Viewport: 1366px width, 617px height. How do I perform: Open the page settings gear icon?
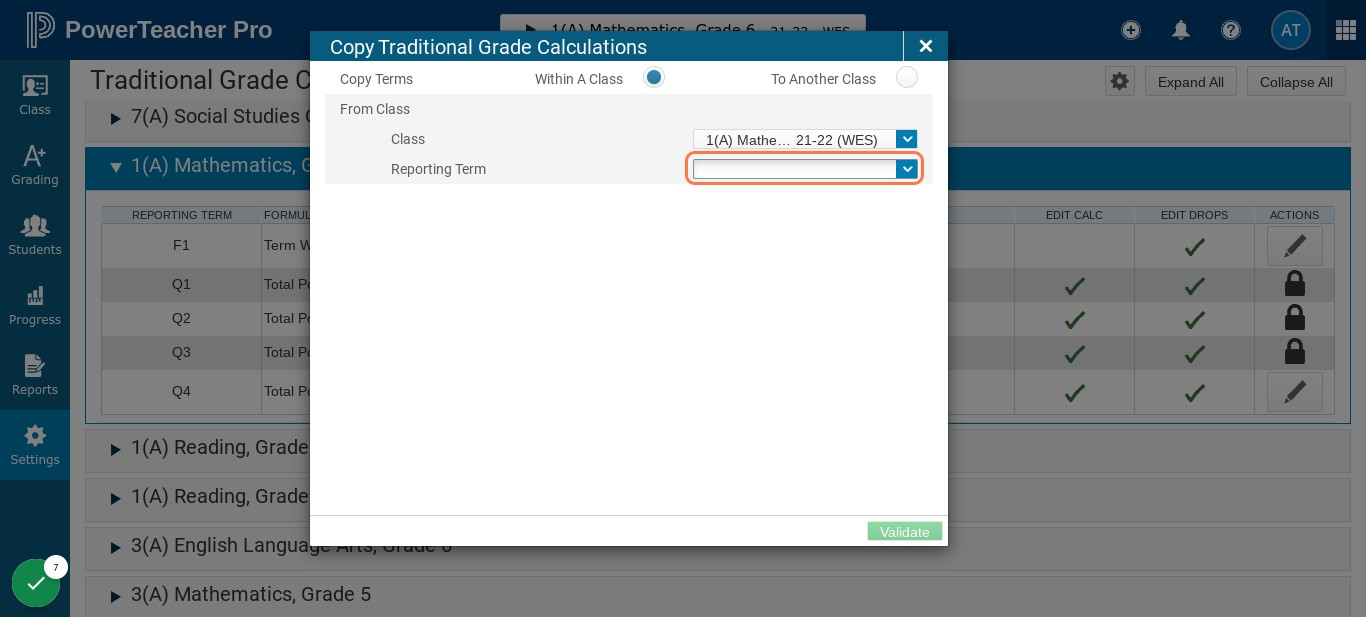(x=1120, y=81)
